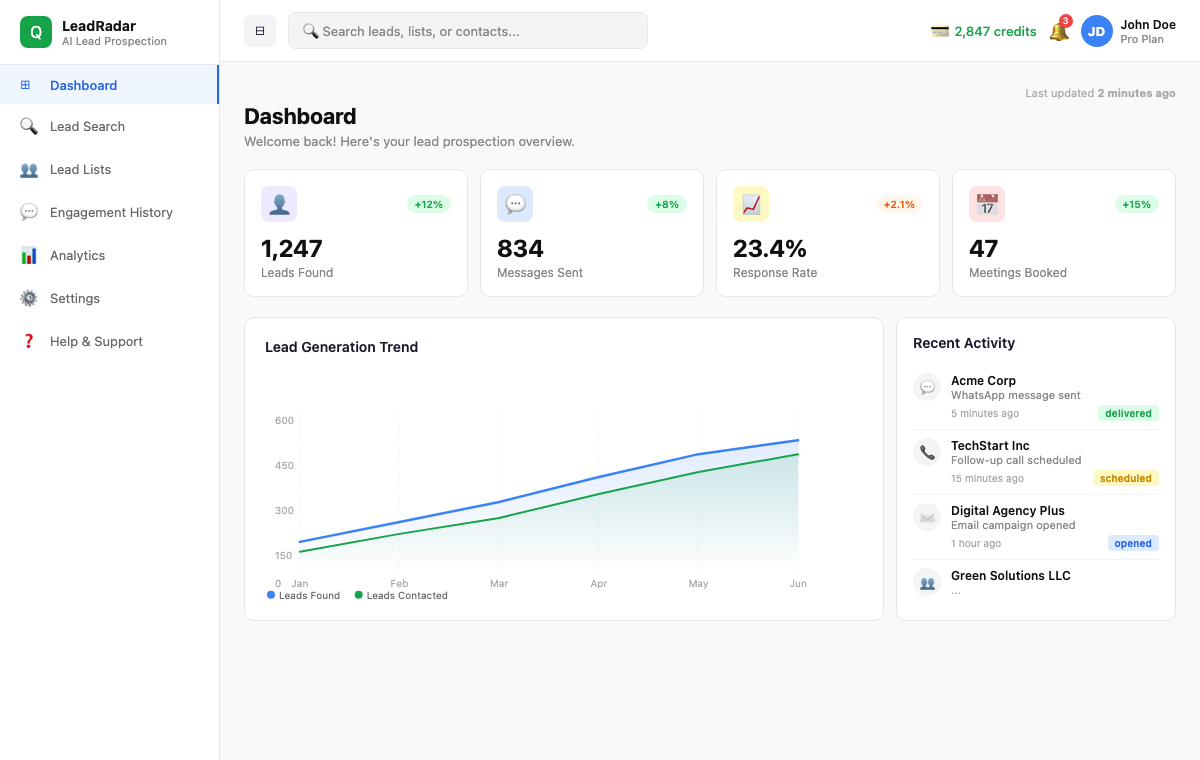The height and width of the screenshot is (760, 1200).
Task: Select the 47 Meetings Booked value
Action: 984,248
